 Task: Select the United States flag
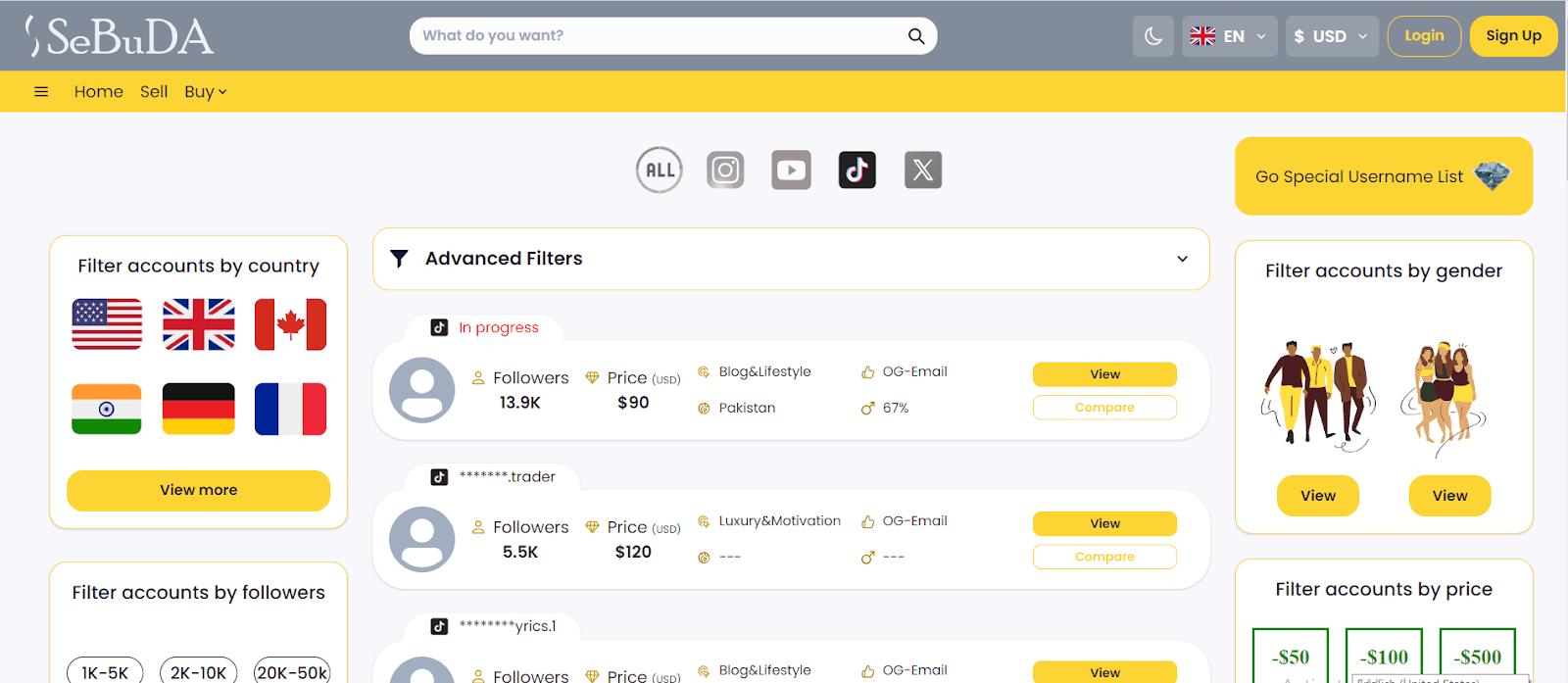click(107, 324)
